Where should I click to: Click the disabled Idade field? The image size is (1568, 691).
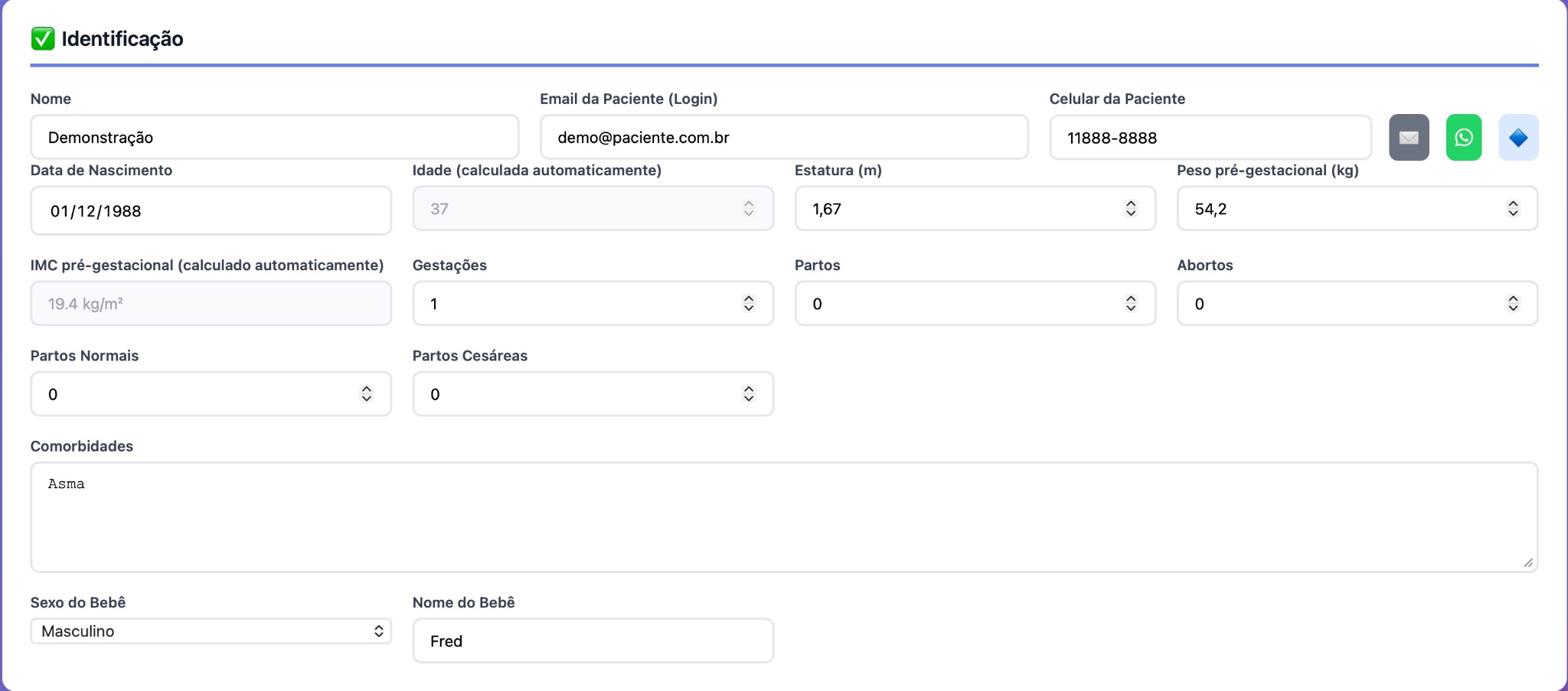click(593, 208)
